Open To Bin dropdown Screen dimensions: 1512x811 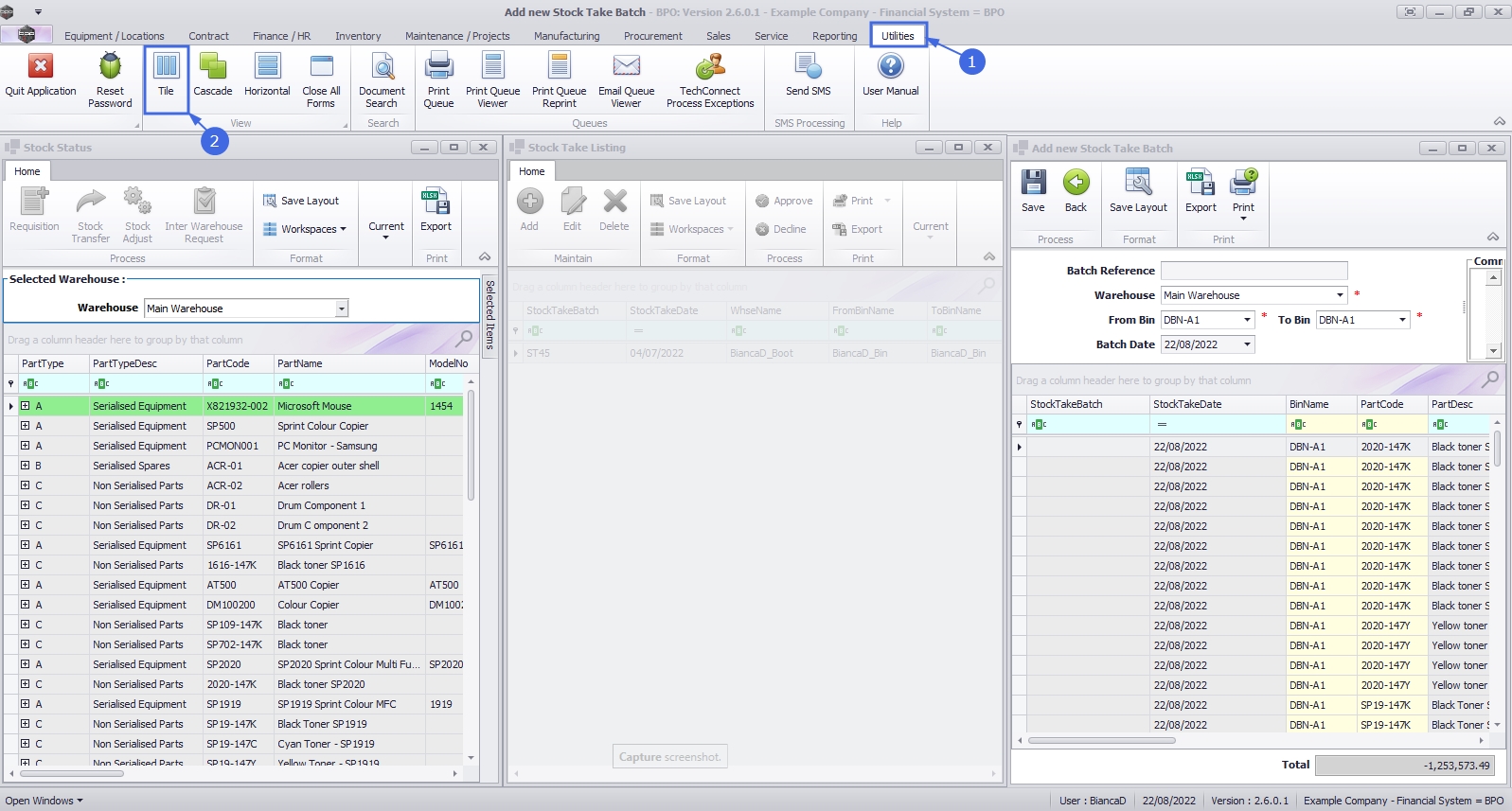pyautogui.click(x=1402, y=320)
